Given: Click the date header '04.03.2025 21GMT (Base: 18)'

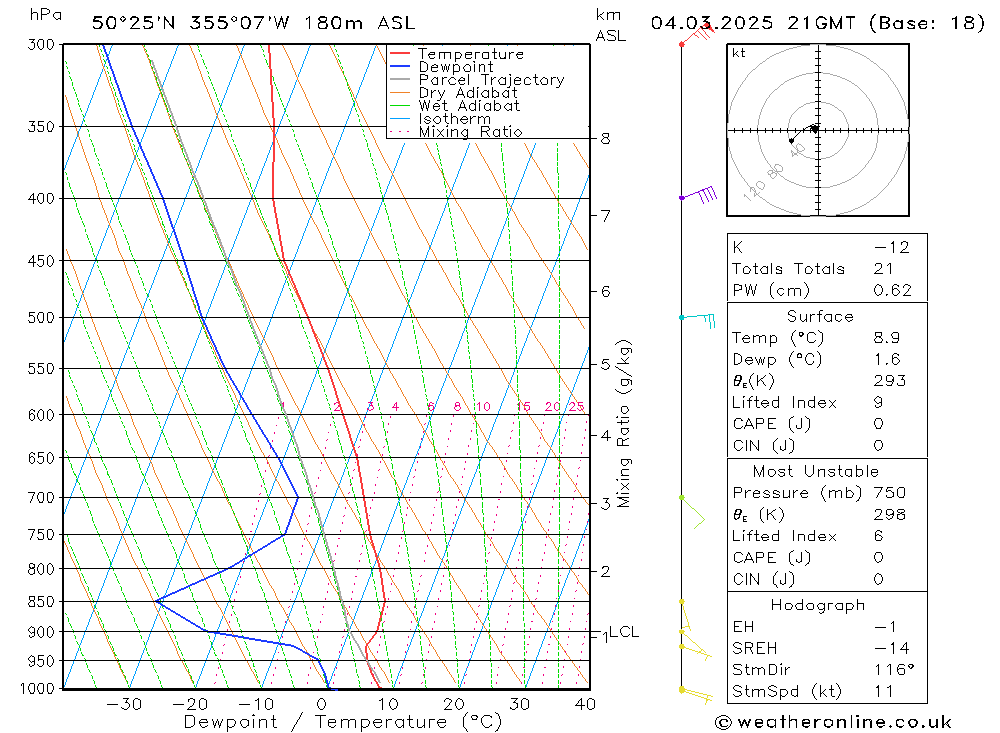Looking at the screenshot, I should tap(817, 23).
